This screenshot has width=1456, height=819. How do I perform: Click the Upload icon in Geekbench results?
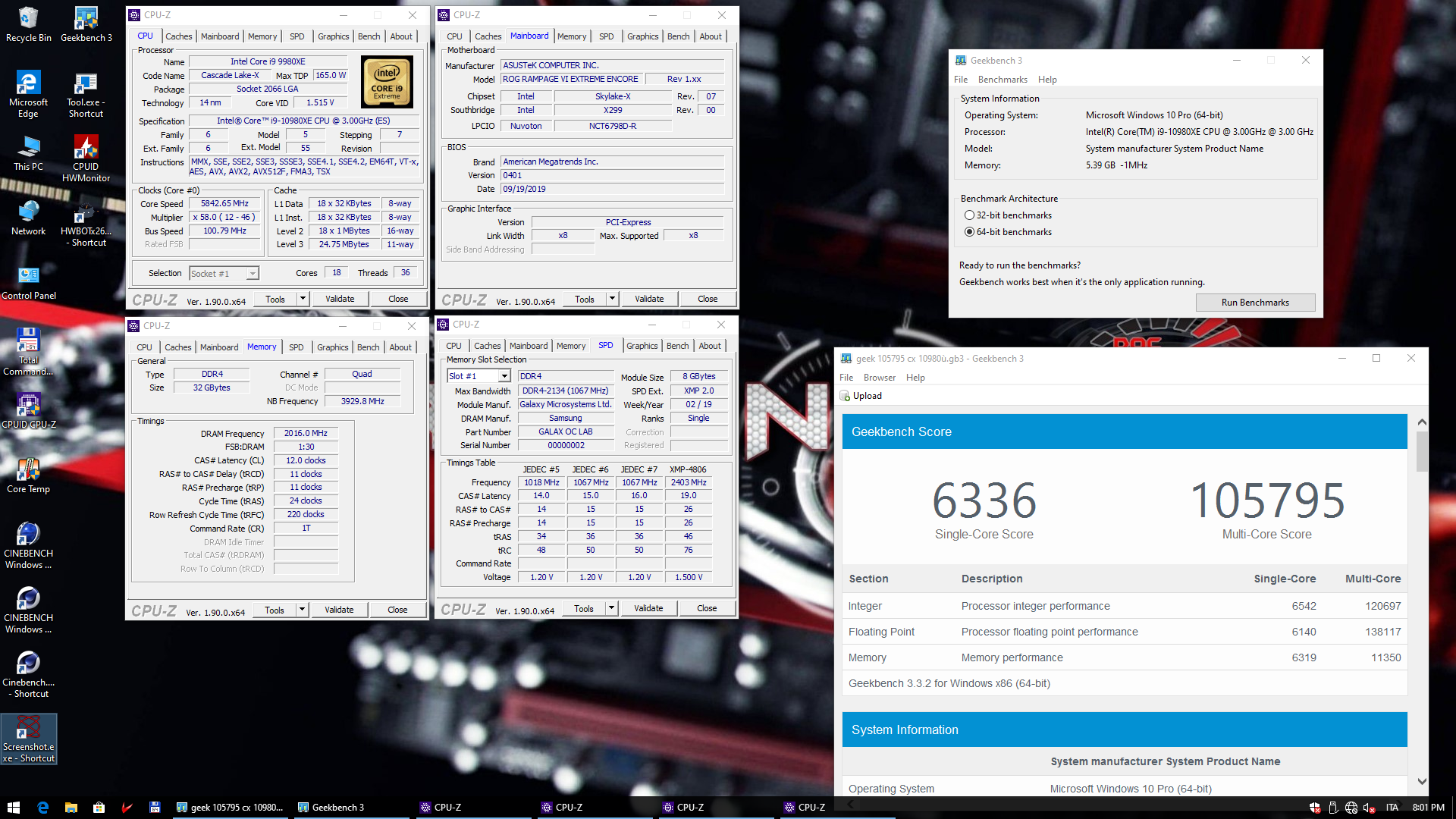point(845,396)
